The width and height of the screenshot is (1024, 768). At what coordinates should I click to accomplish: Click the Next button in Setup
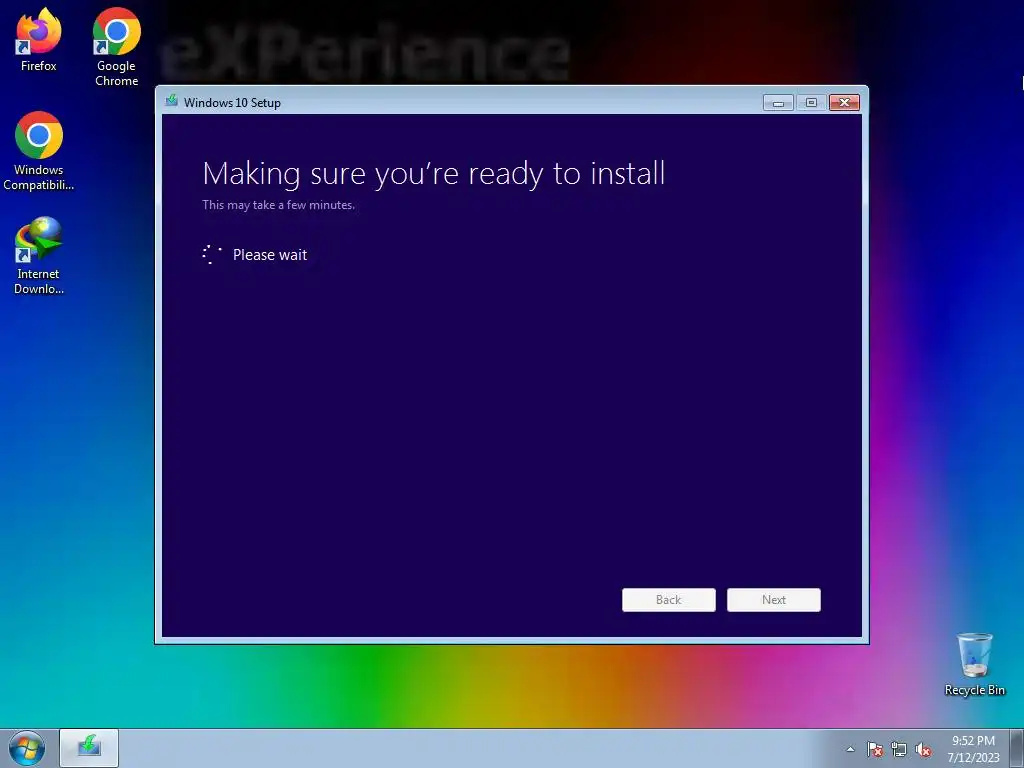click(x=774, y=600)
